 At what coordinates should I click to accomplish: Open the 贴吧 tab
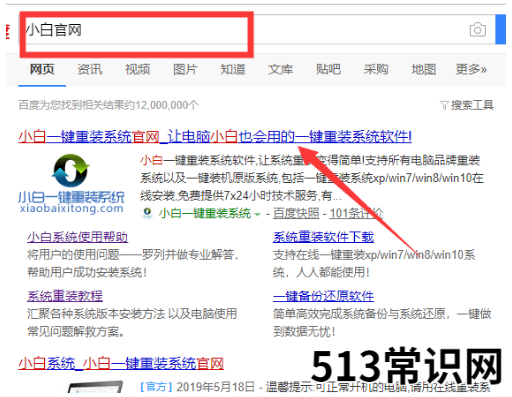328,69
